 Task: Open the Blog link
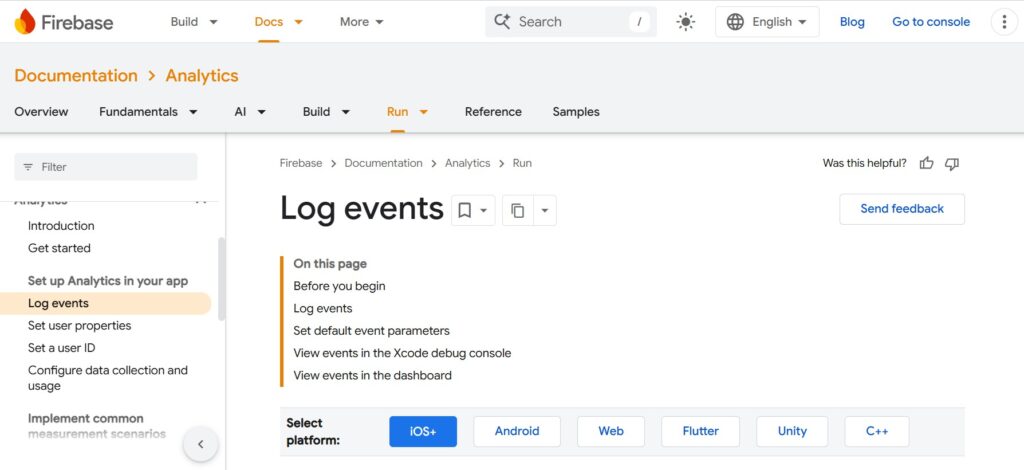pos(852,22)
